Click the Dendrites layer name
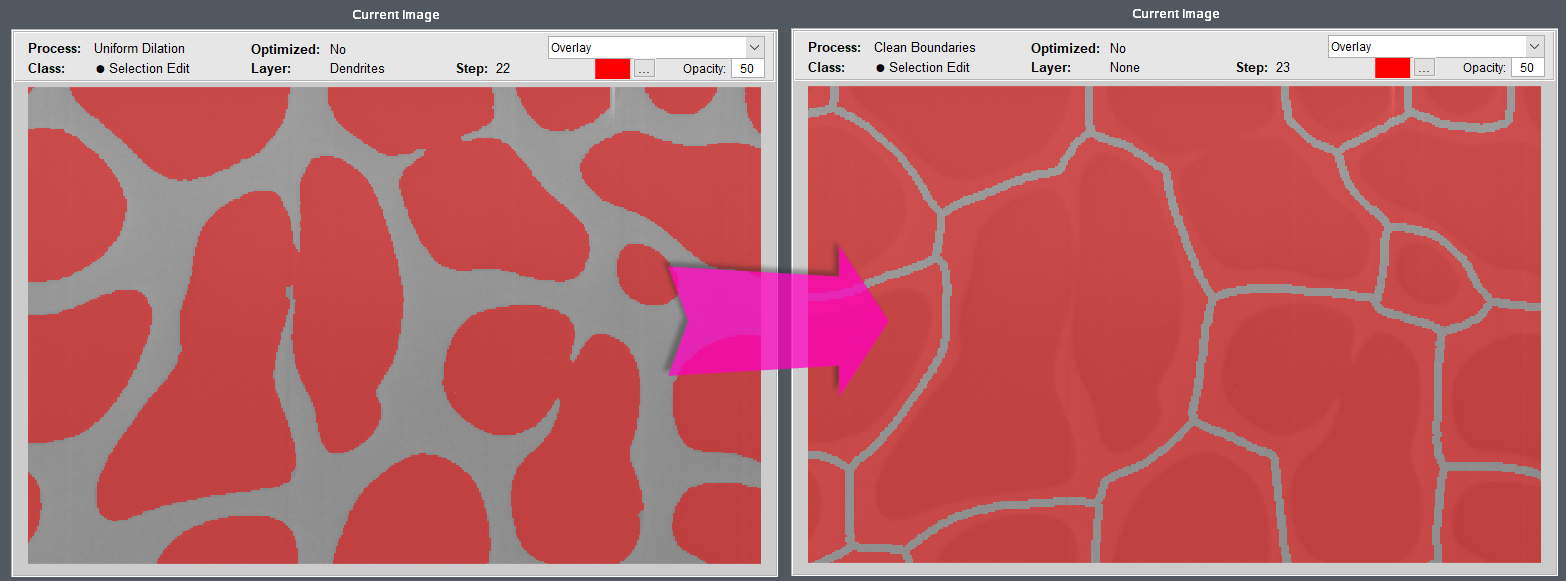1567x581 pixels. click(x=357, y=68)
